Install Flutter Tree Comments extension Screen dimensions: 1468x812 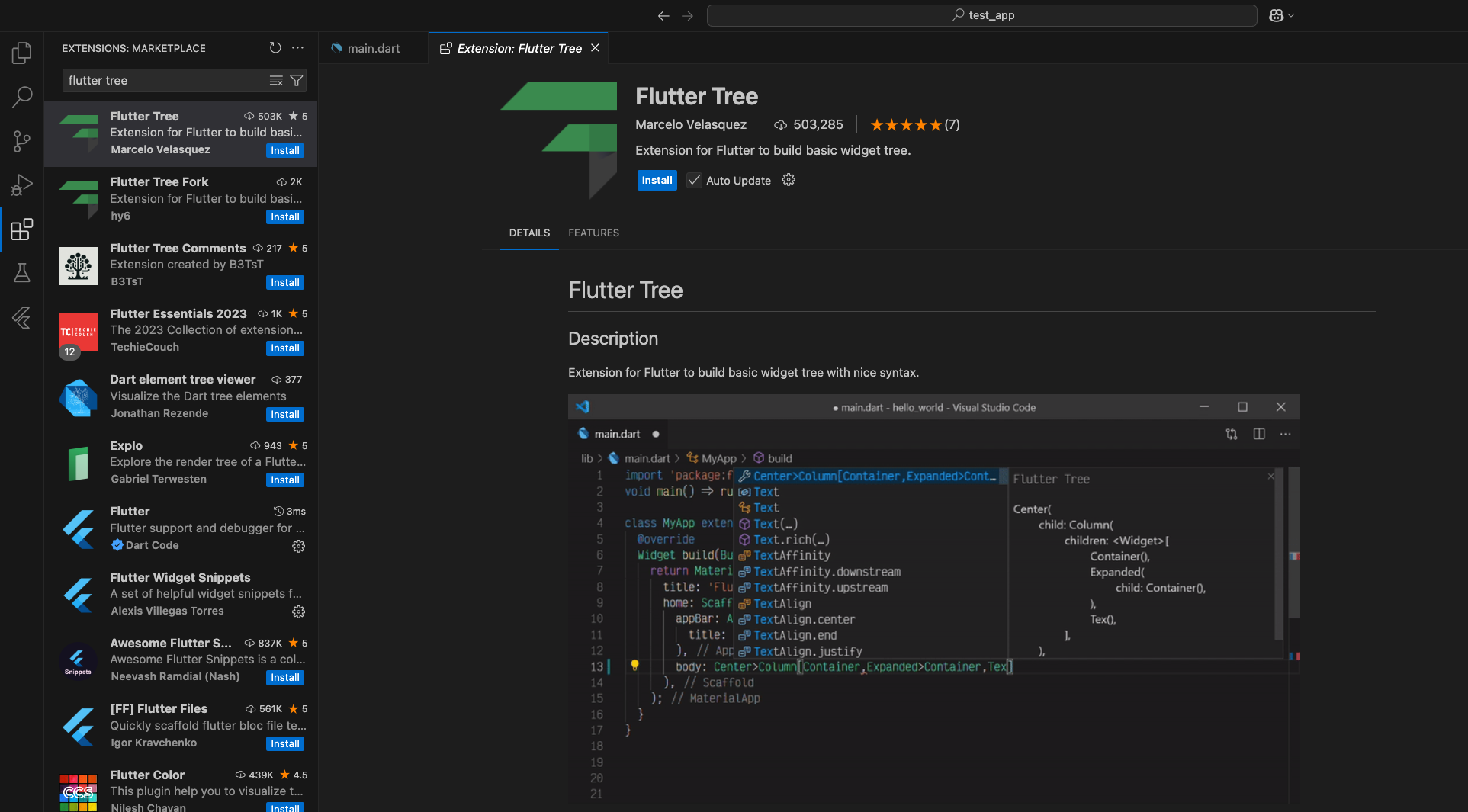[x=285, y=283]
